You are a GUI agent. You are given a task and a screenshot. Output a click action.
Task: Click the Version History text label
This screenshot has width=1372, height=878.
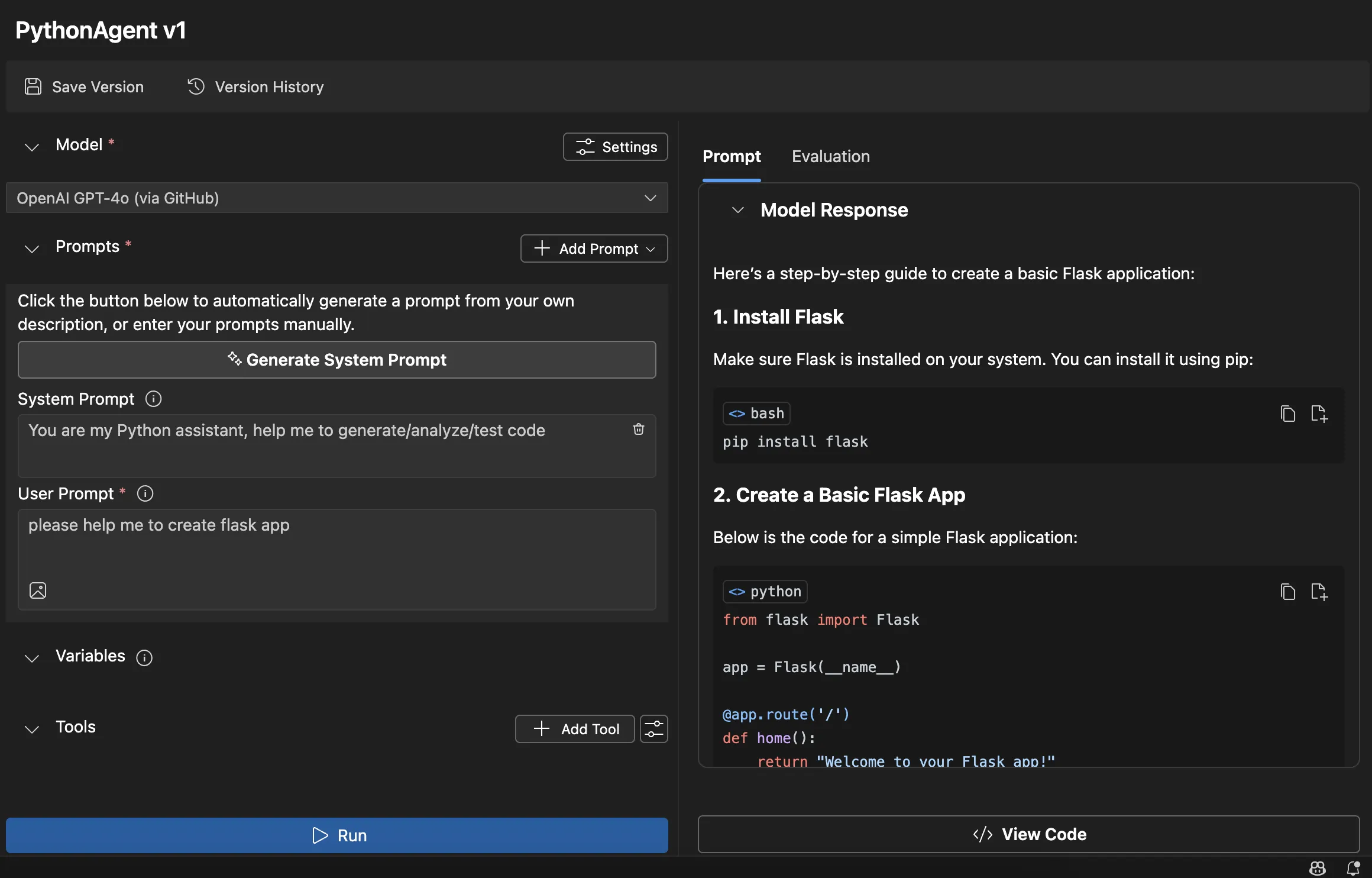pyautogui.click(x=270, y=87)
